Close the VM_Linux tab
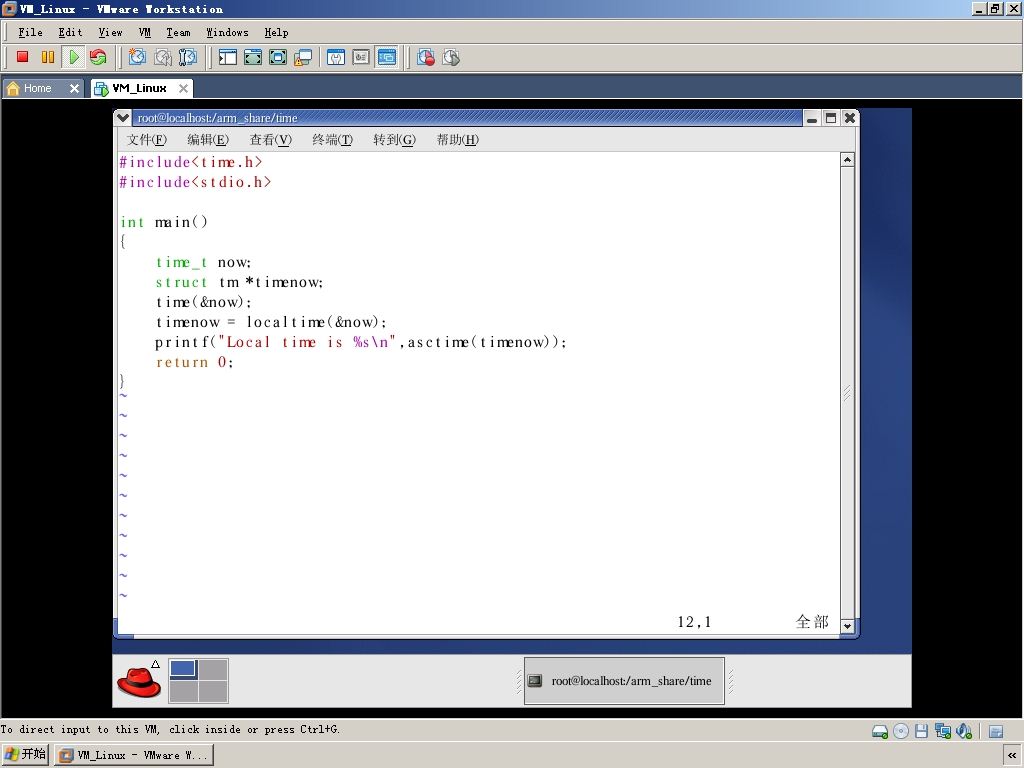This screenshot has height=768, width=1024. [184, 88]
